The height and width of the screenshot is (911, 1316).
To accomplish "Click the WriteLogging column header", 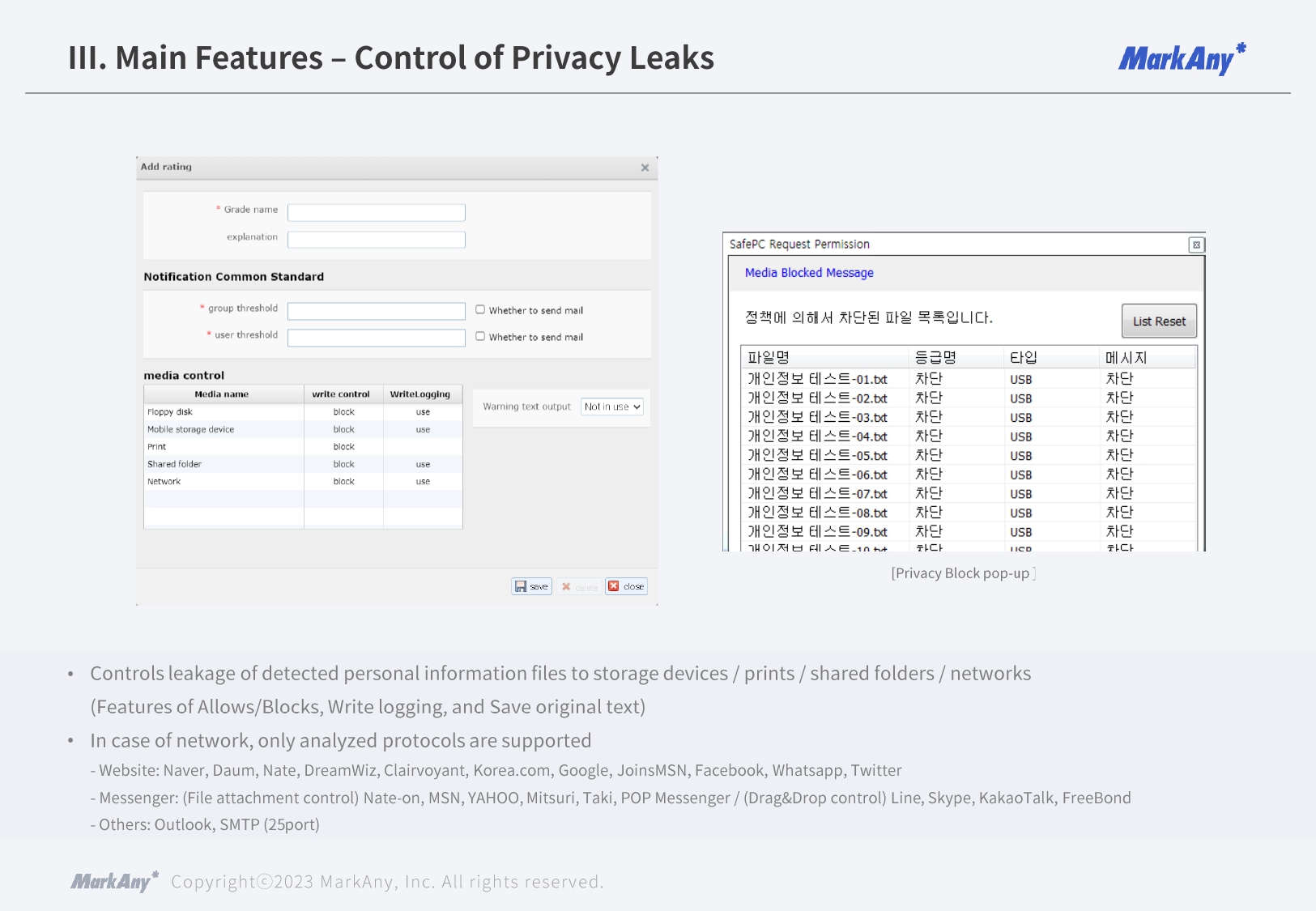I will (x=420, y=394).
